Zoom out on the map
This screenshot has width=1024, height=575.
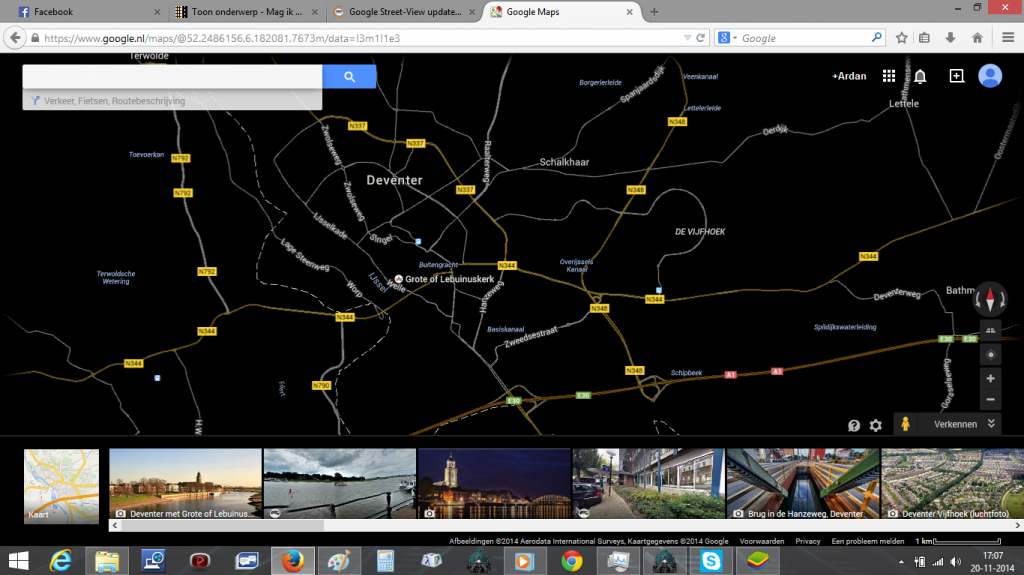pos(991,399)
